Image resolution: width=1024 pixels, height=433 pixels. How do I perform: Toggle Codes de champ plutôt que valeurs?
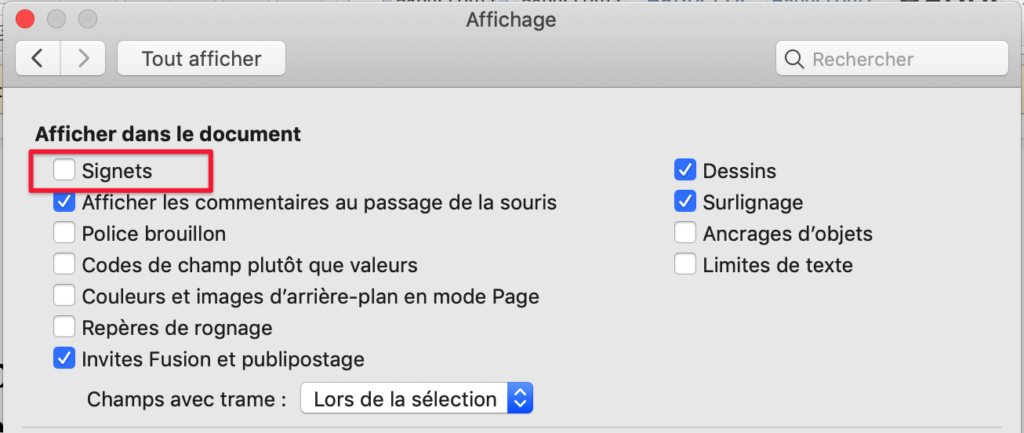[65, 265]
